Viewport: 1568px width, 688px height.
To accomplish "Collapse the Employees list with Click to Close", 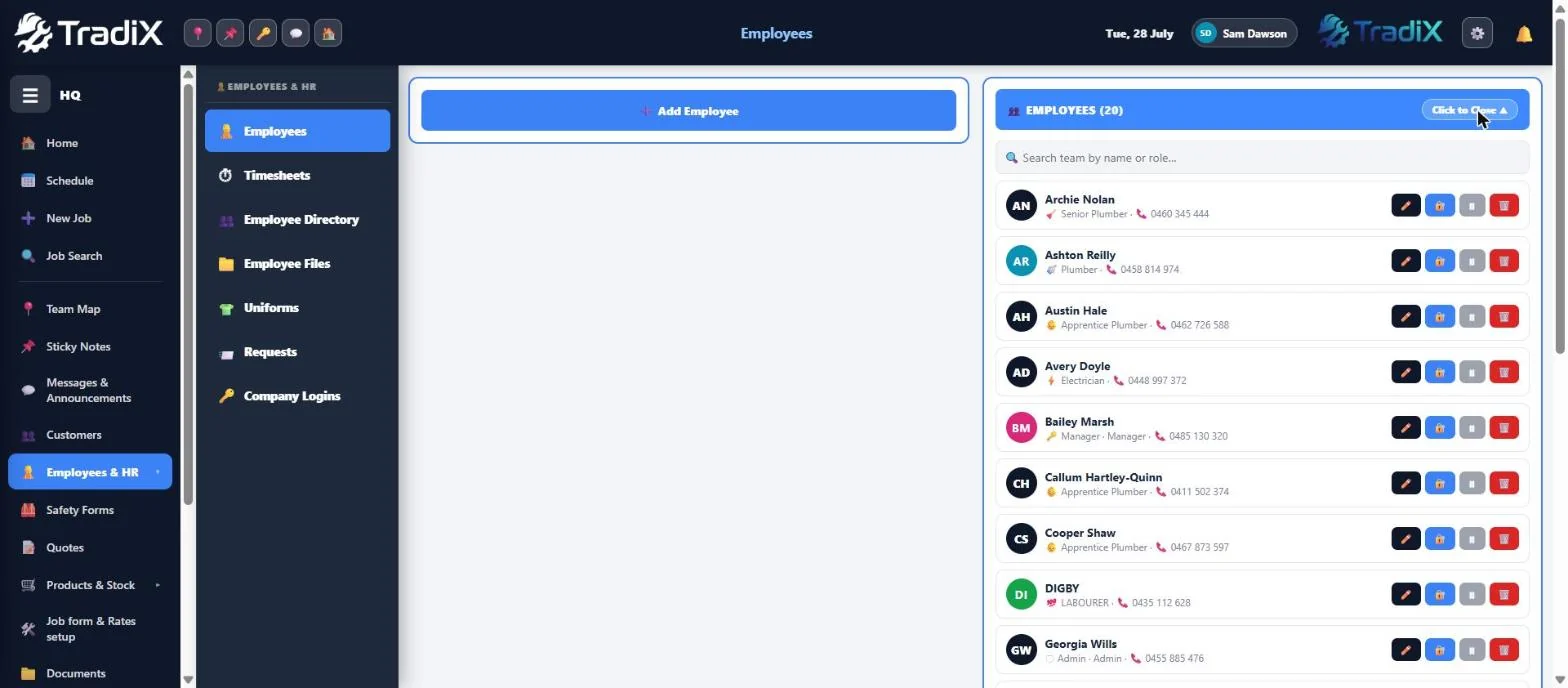I will 1469,110.
